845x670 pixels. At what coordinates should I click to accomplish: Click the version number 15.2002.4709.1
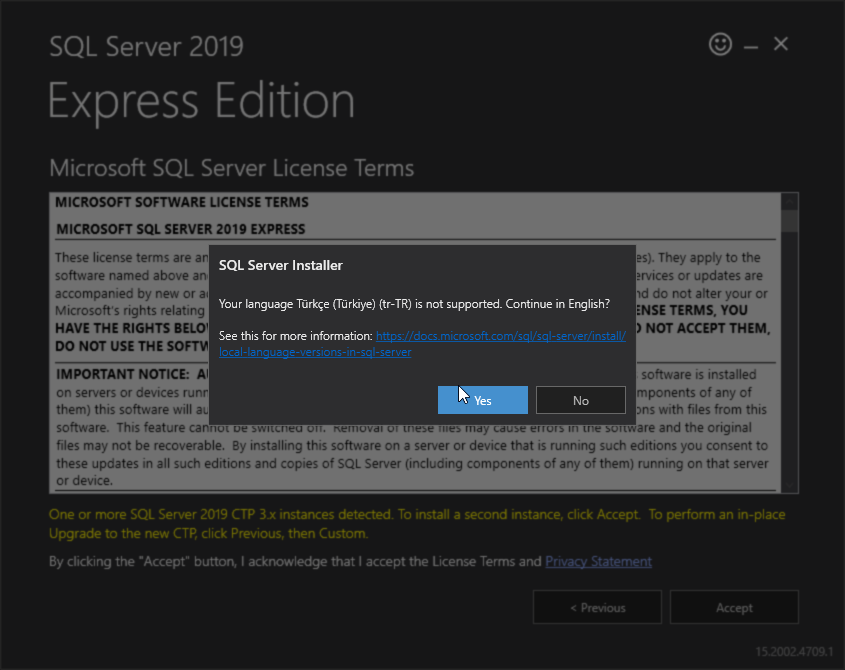[x=794, y=651]
